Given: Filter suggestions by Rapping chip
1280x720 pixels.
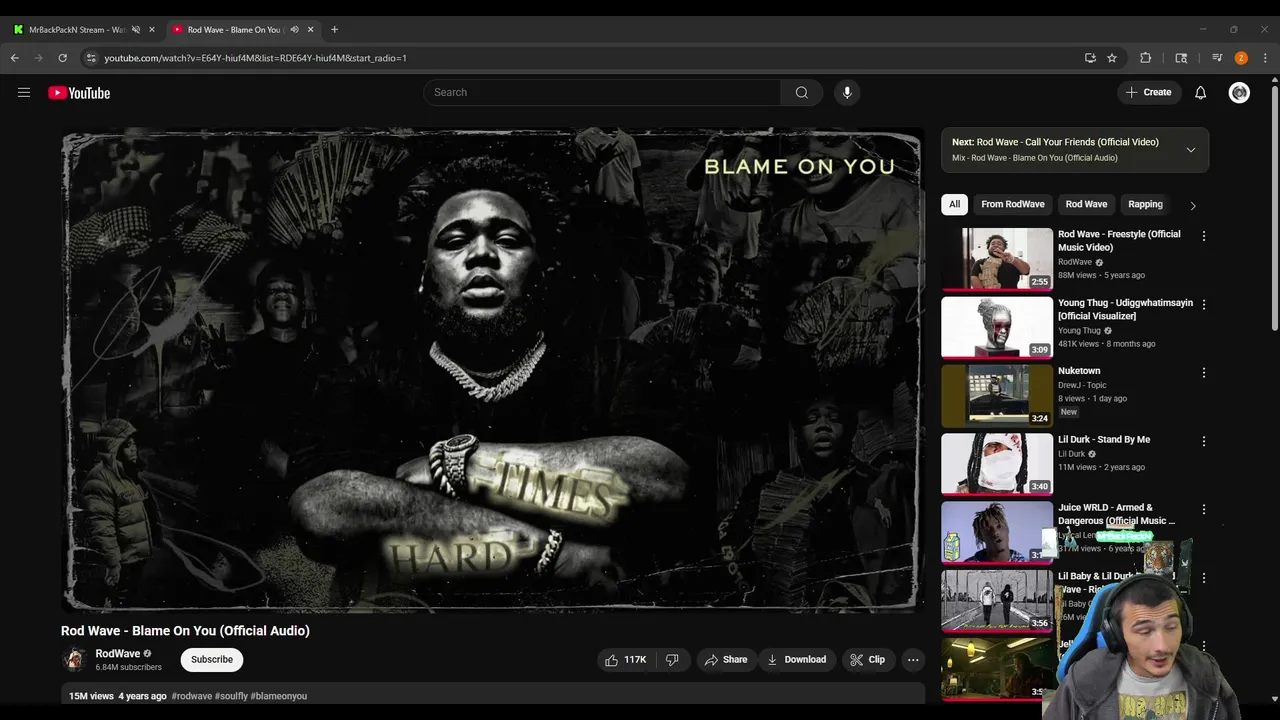Looking at the screenshot, I should tap(1145, 204).
